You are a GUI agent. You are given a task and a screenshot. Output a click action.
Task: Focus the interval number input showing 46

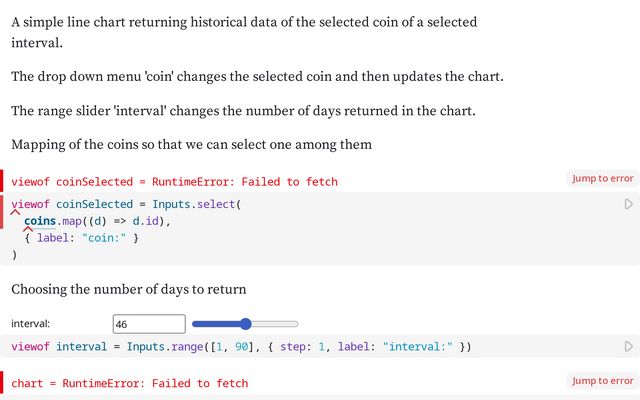click(149, 324)
